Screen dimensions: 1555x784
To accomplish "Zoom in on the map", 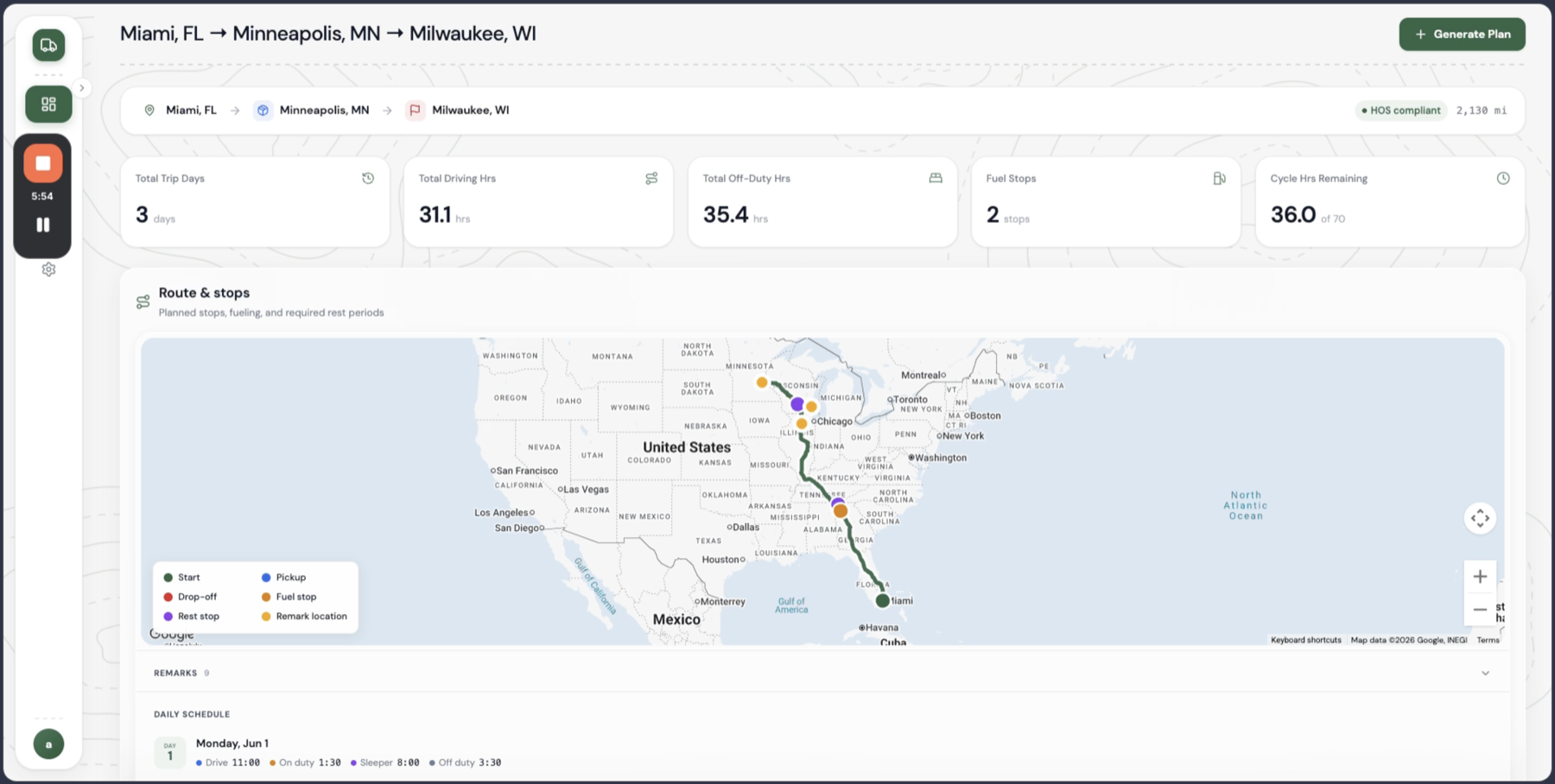I will tap(1480, 576).
